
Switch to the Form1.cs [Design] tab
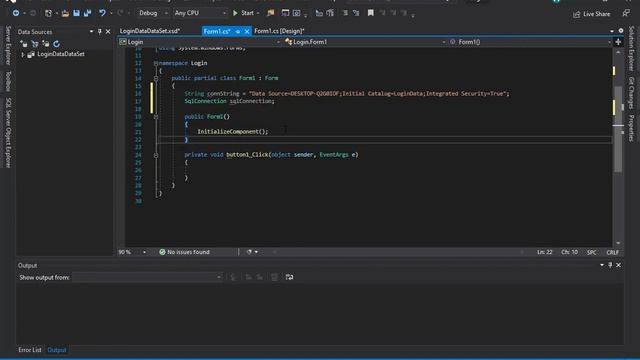point(279,31)
